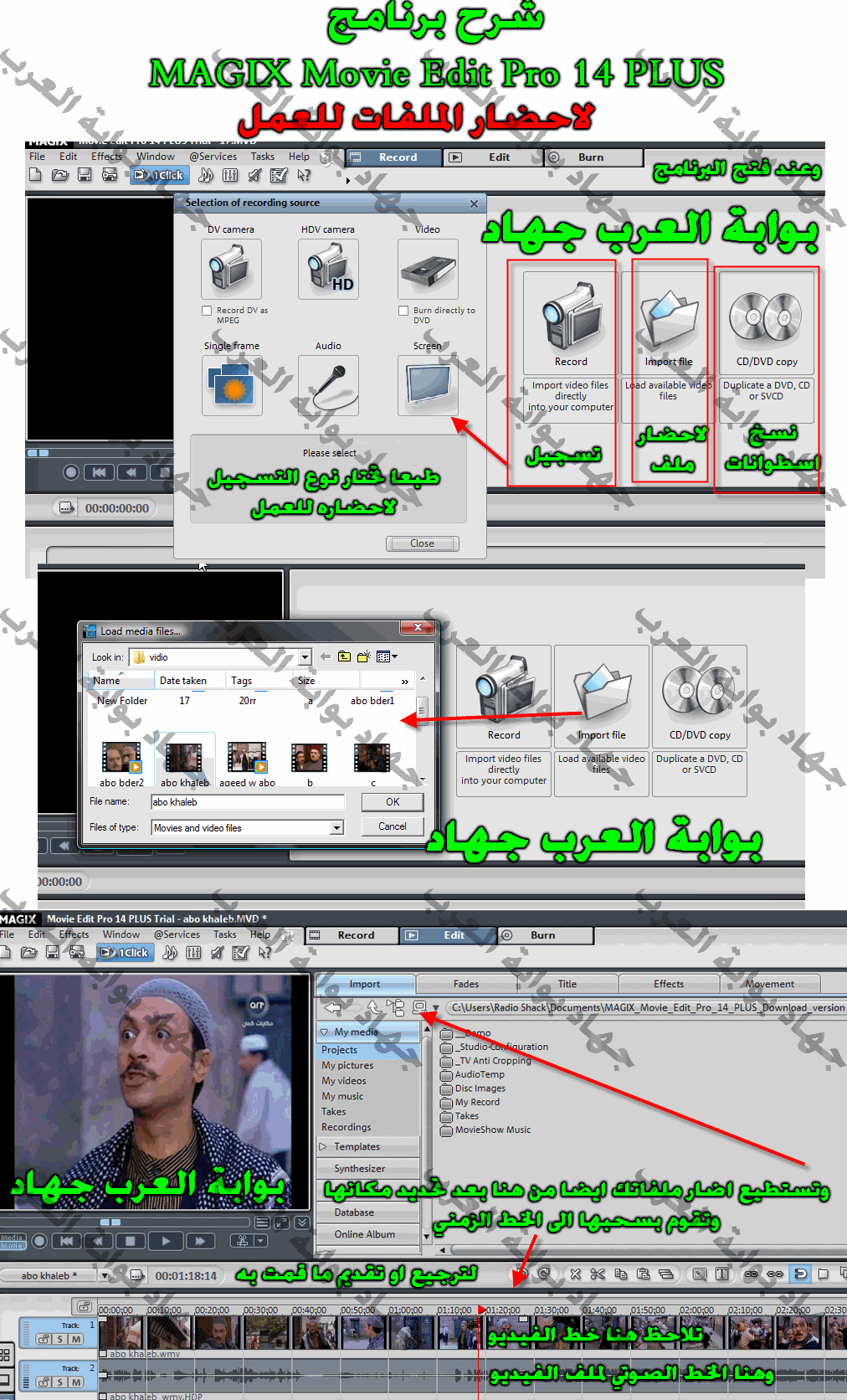Select the DV camera recording source

pos(231,269)
